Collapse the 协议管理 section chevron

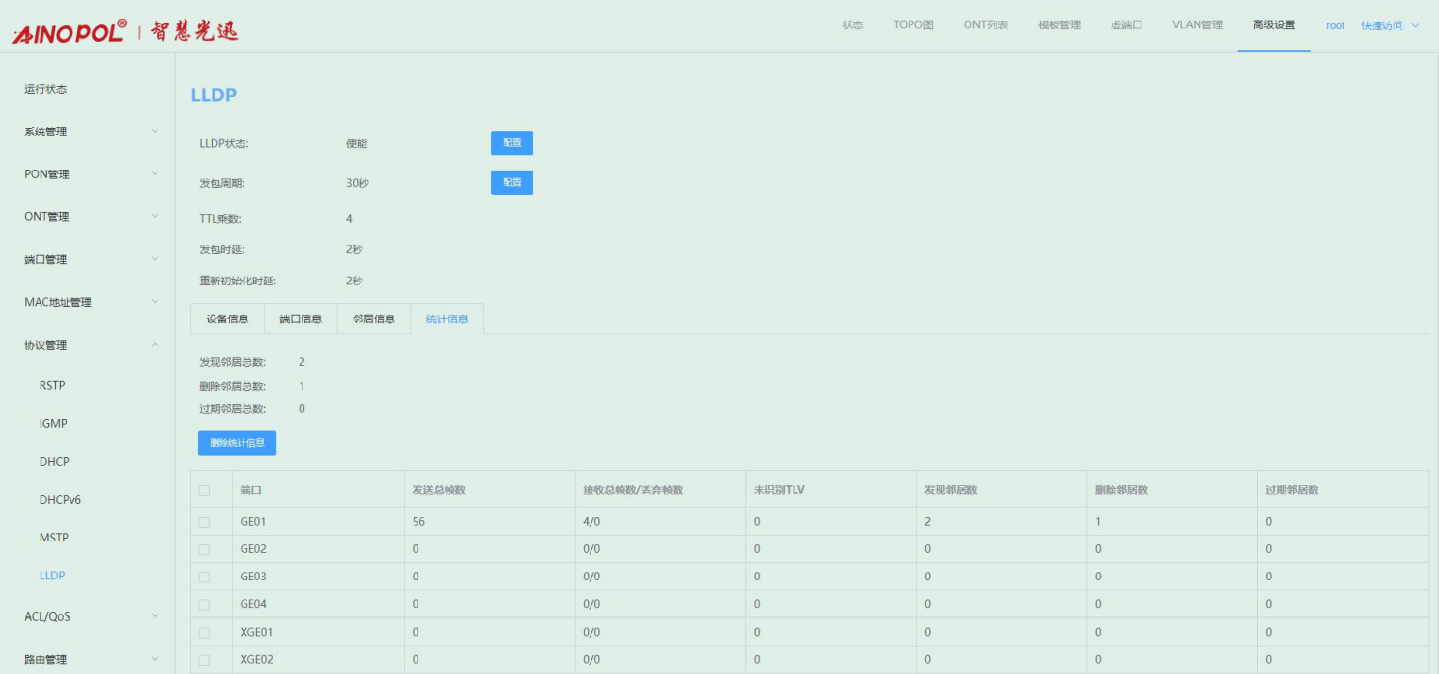(x=155, y=345)
